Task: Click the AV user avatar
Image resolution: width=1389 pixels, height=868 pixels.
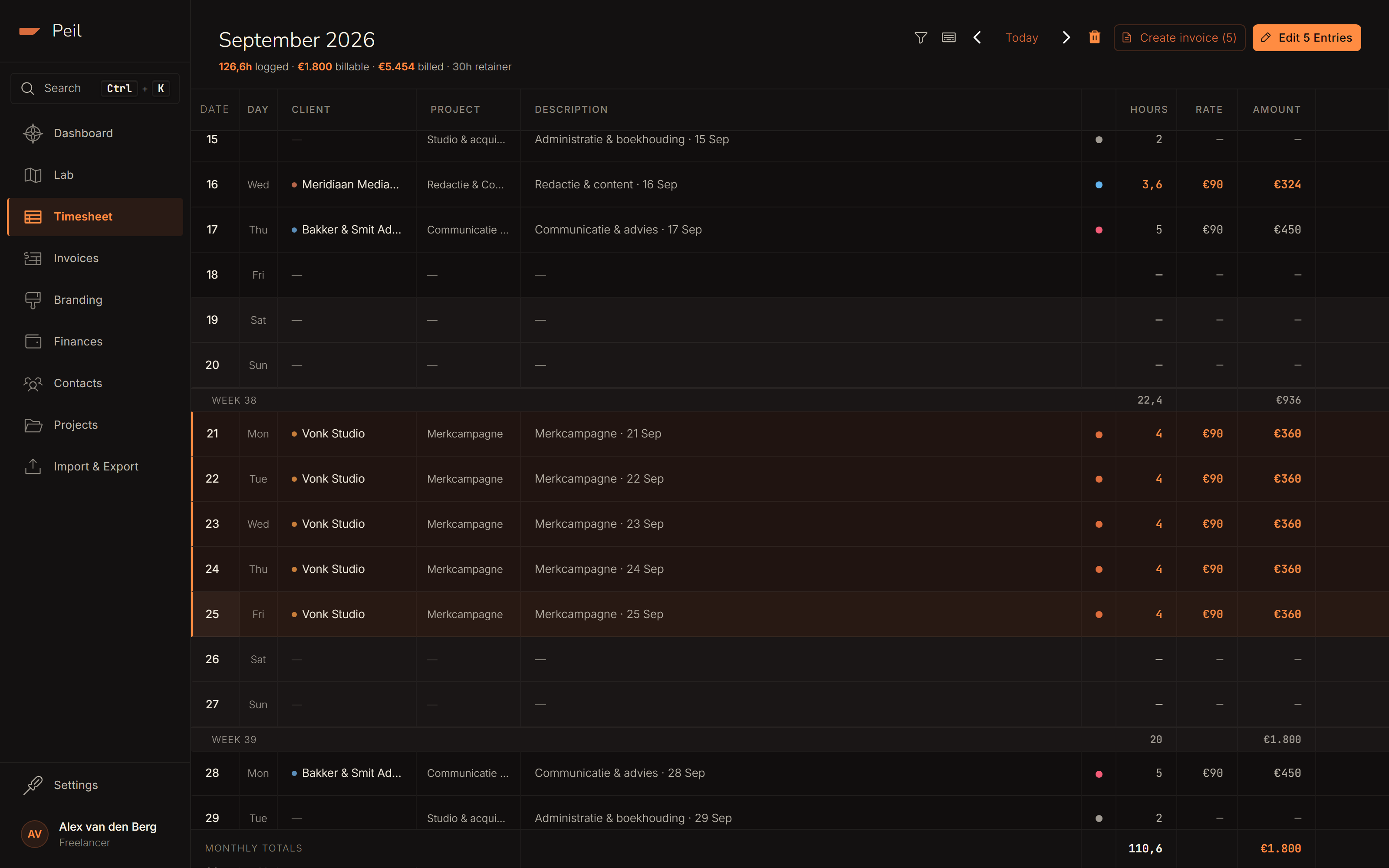Action: coord(34,834)
